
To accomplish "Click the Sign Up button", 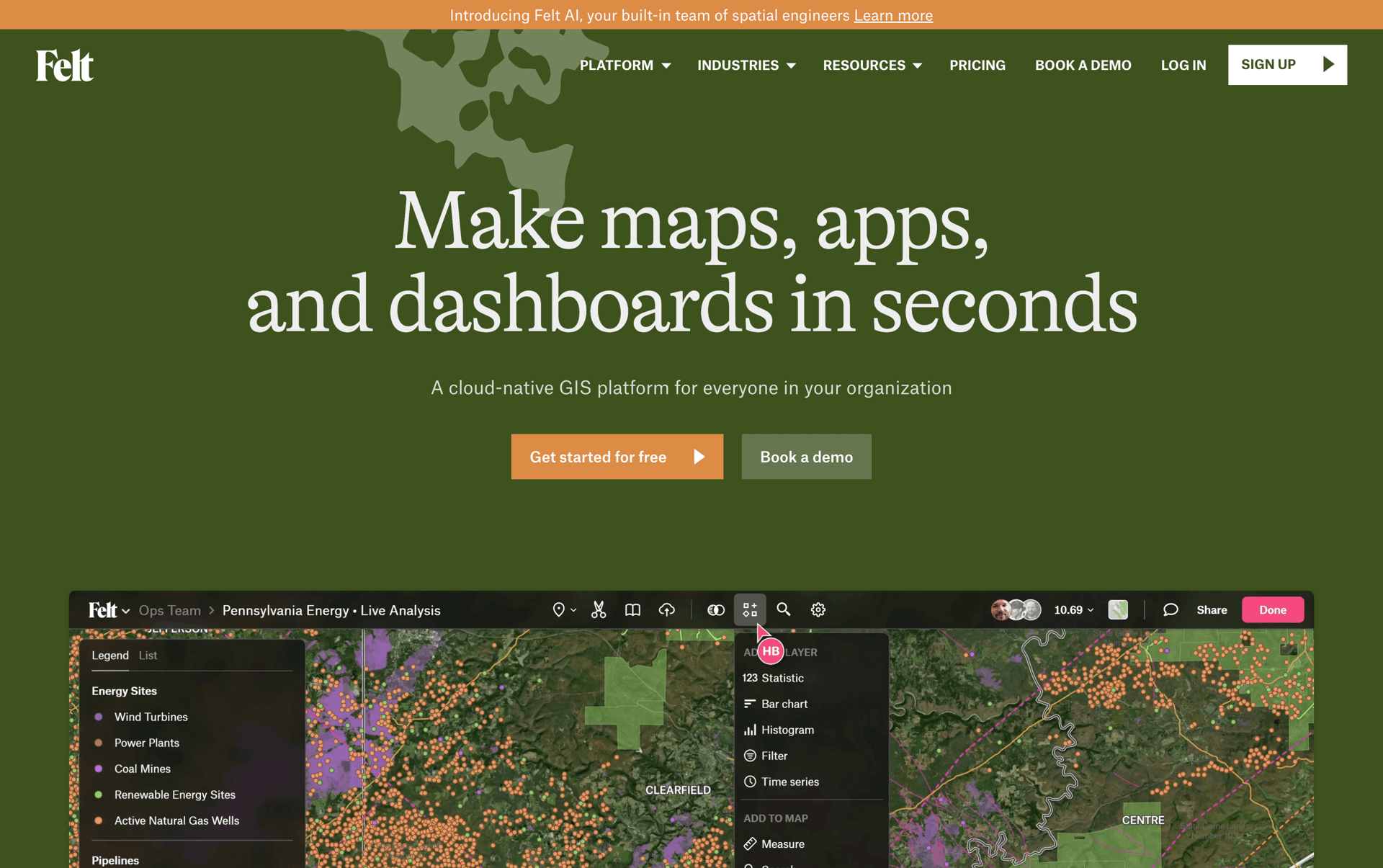I will click(1288, 65).
